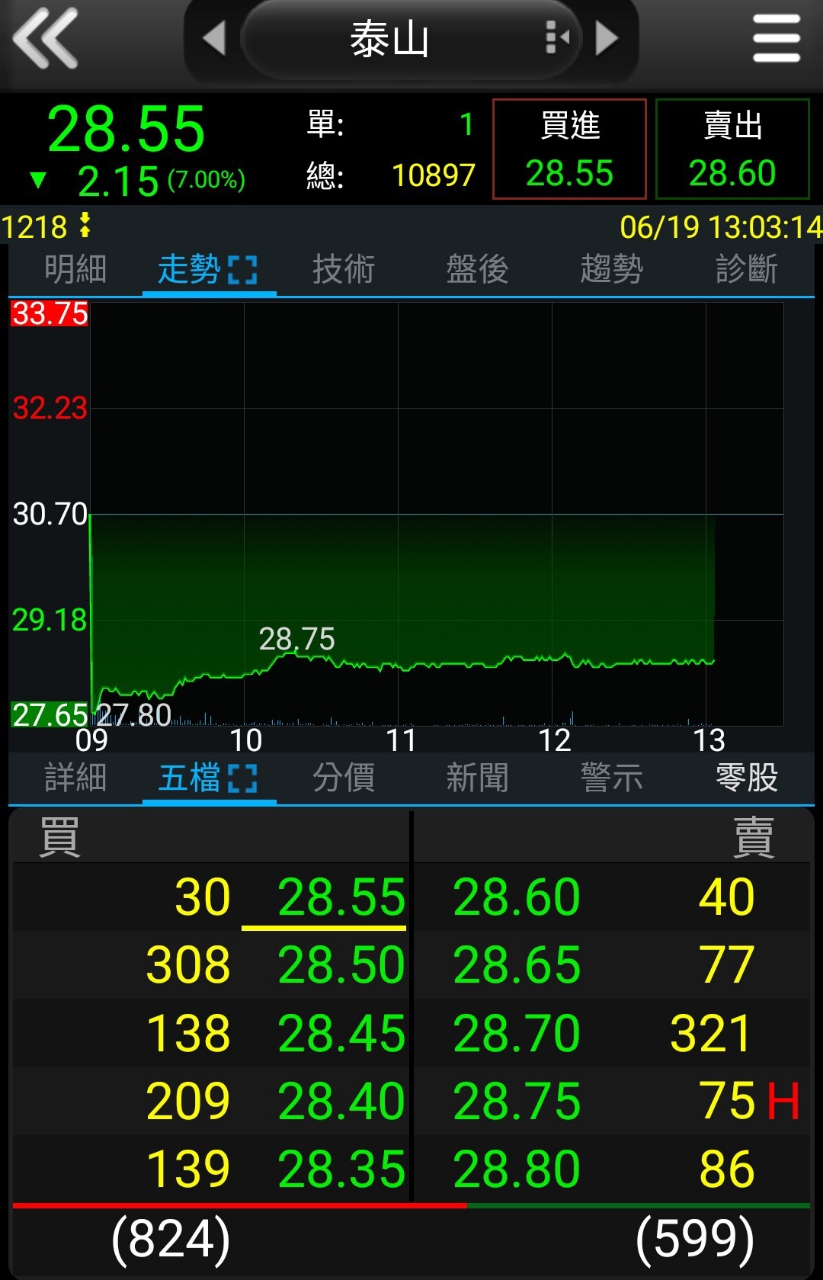Screen dimensions: 823x1280
Task: Tap the 27.65 lower limit price label
Action: (x=50, y=715)
